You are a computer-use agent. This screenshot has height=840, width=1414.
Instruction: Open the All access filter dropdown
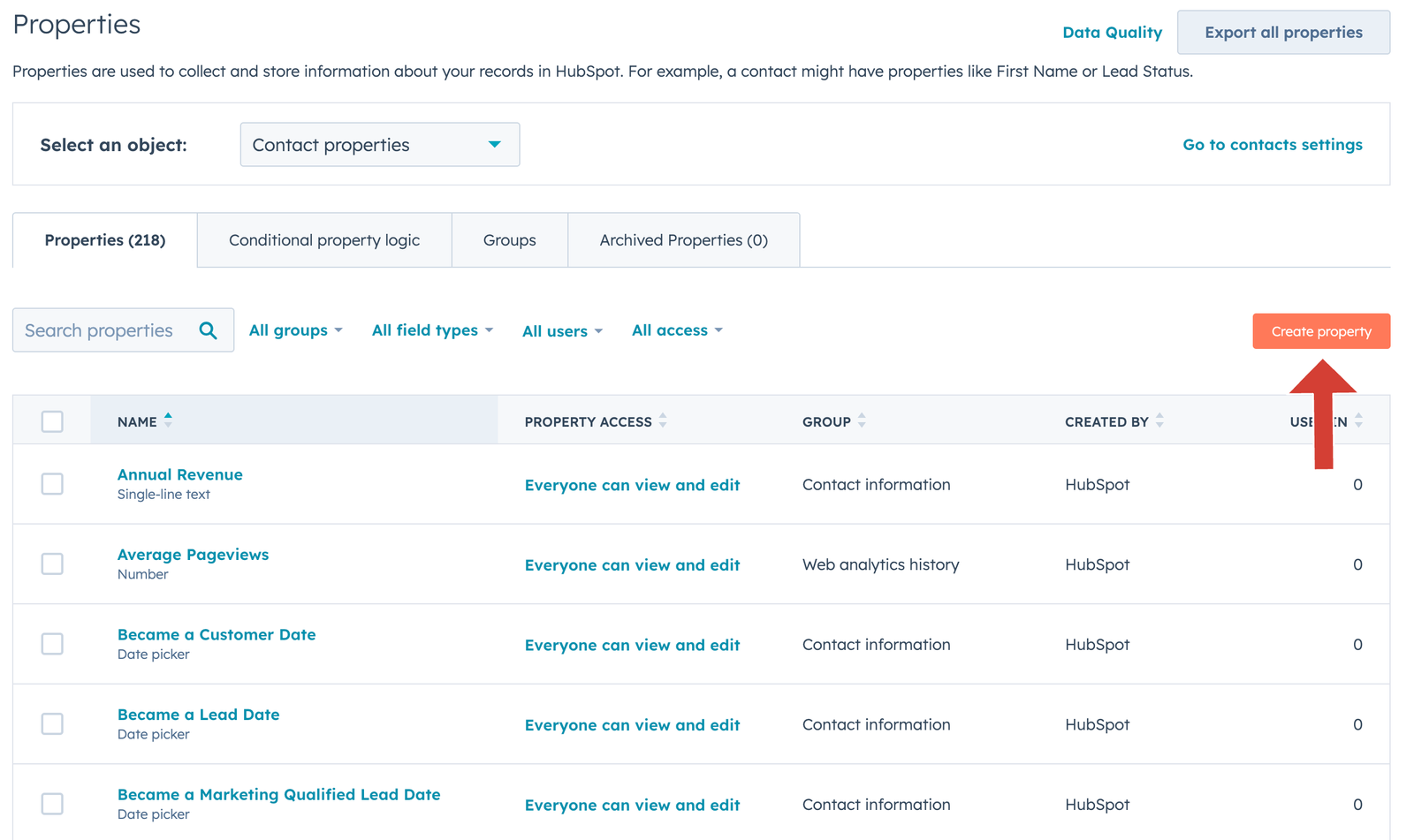click(x=676, y=329)
